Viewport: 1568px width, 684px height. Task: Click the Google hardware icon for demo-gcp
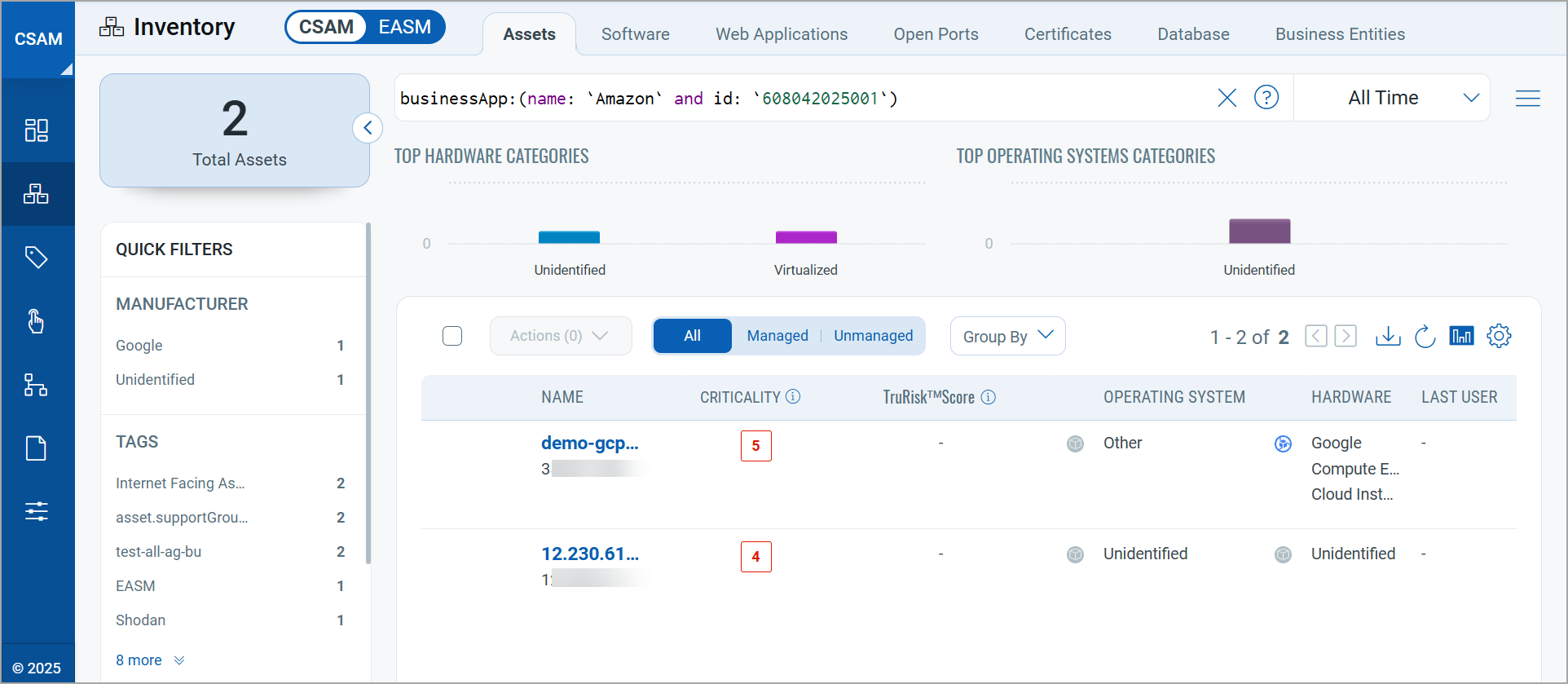(x=1284, y=443)
